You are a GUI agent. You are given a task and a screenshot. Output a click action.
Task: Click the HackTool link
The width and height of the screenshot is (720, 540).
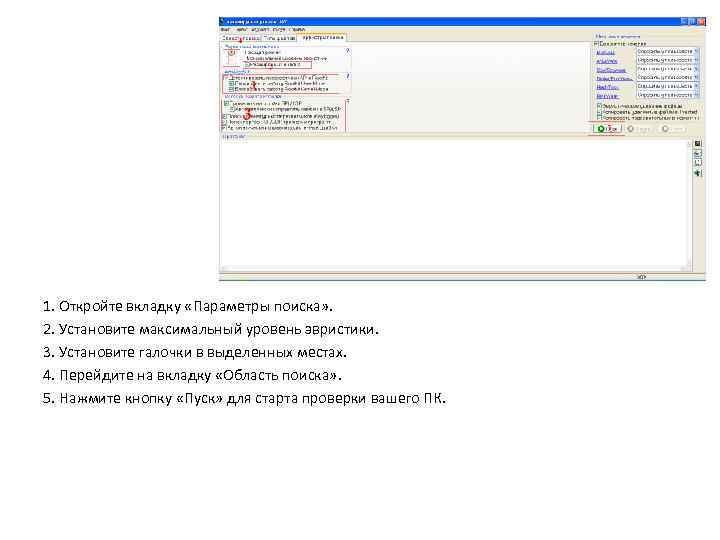point(608,87)
